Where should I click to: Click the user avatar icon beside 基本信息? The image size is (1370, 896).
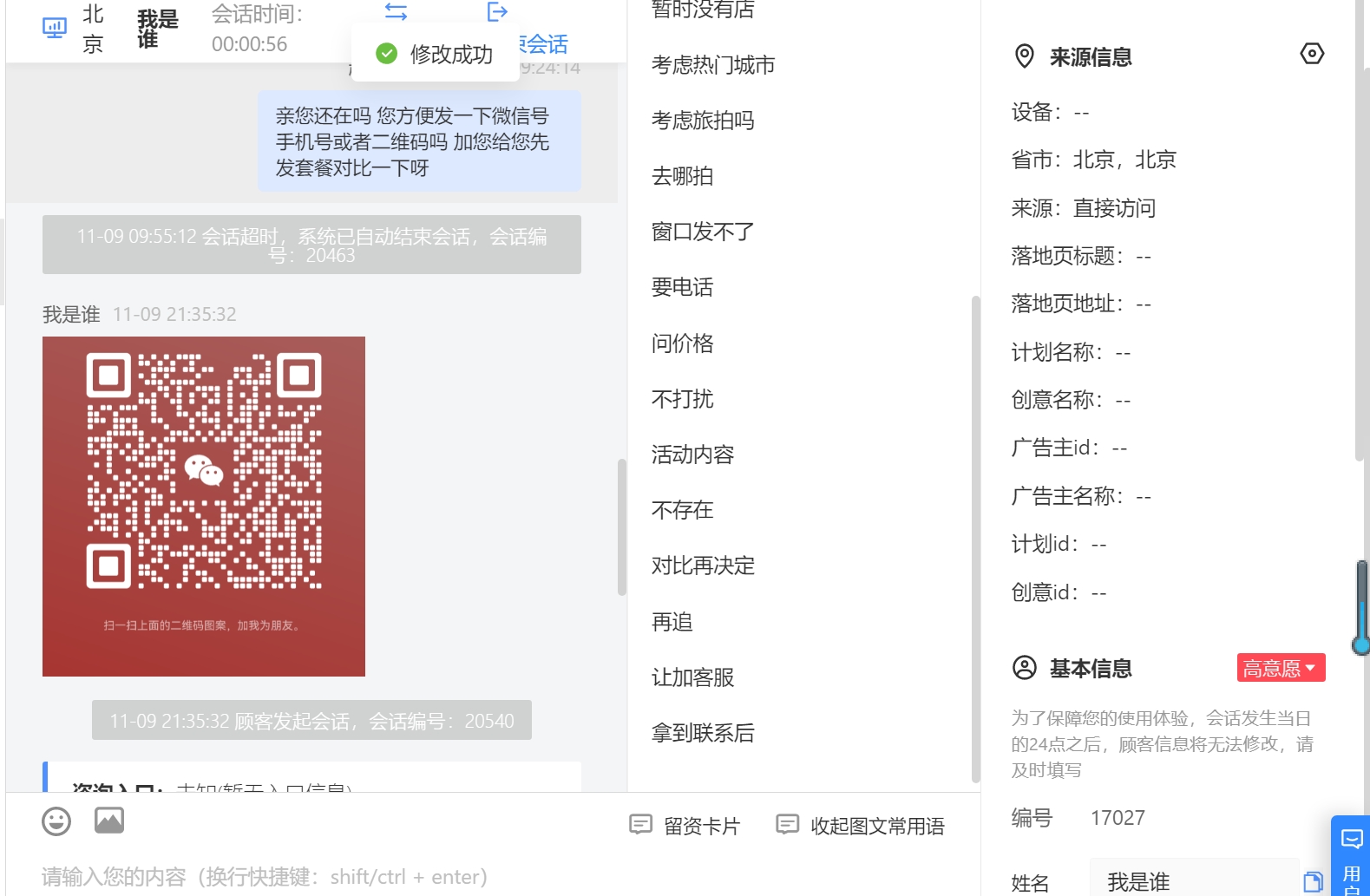1025,668
